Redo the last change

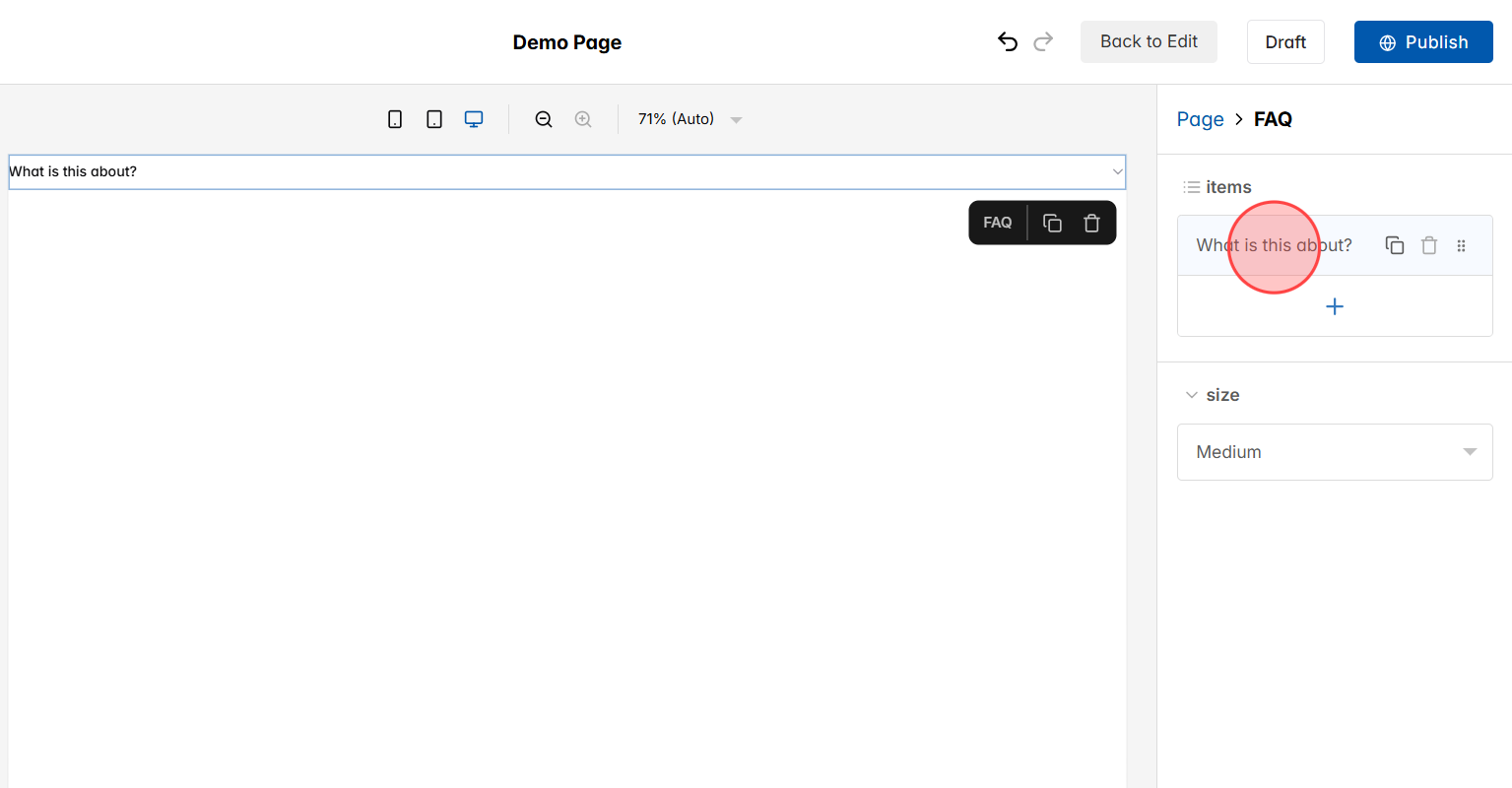1043,41
